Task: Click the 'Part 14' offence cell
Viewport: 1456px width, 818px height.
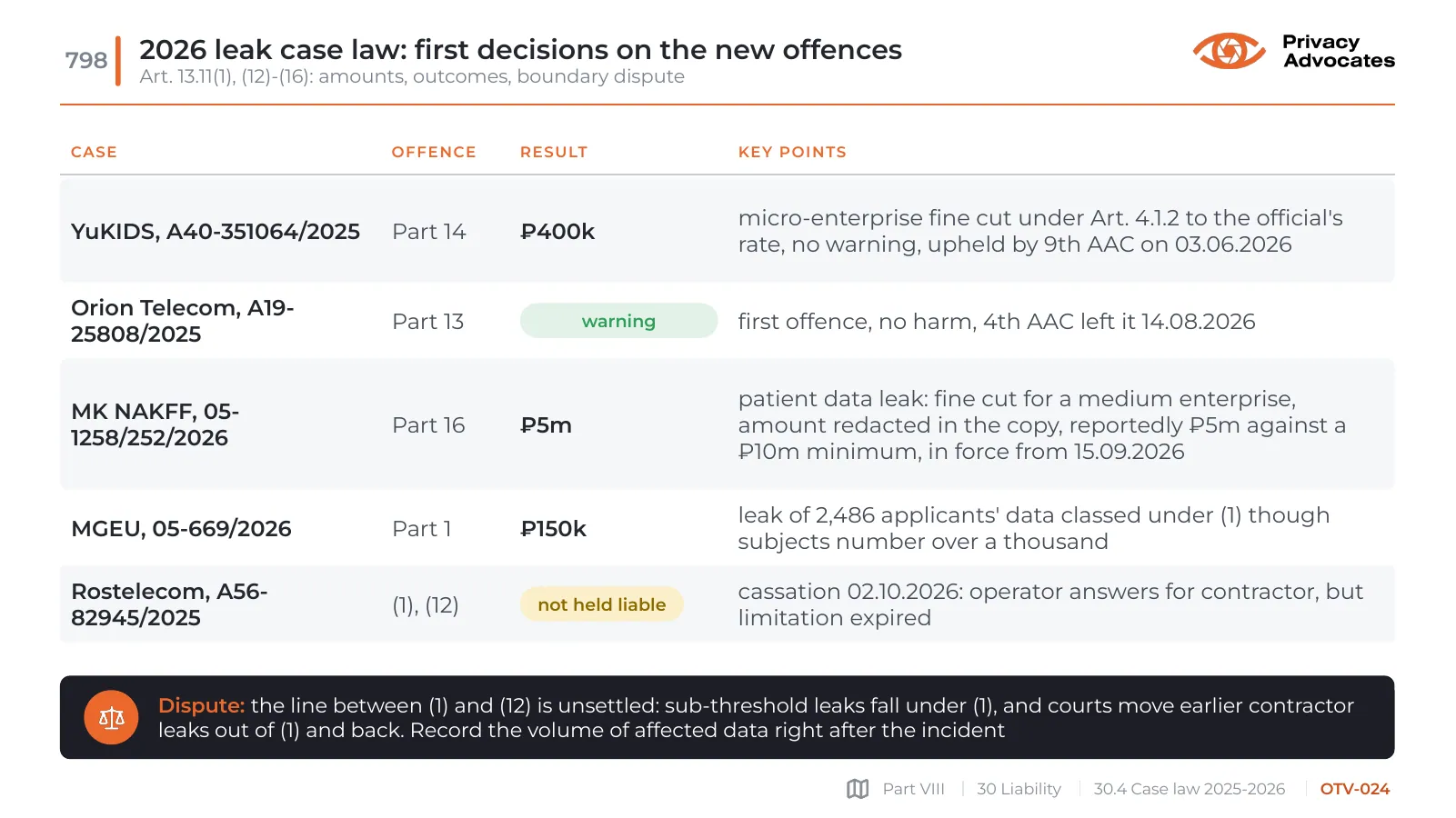Action: tap(429, 232)
